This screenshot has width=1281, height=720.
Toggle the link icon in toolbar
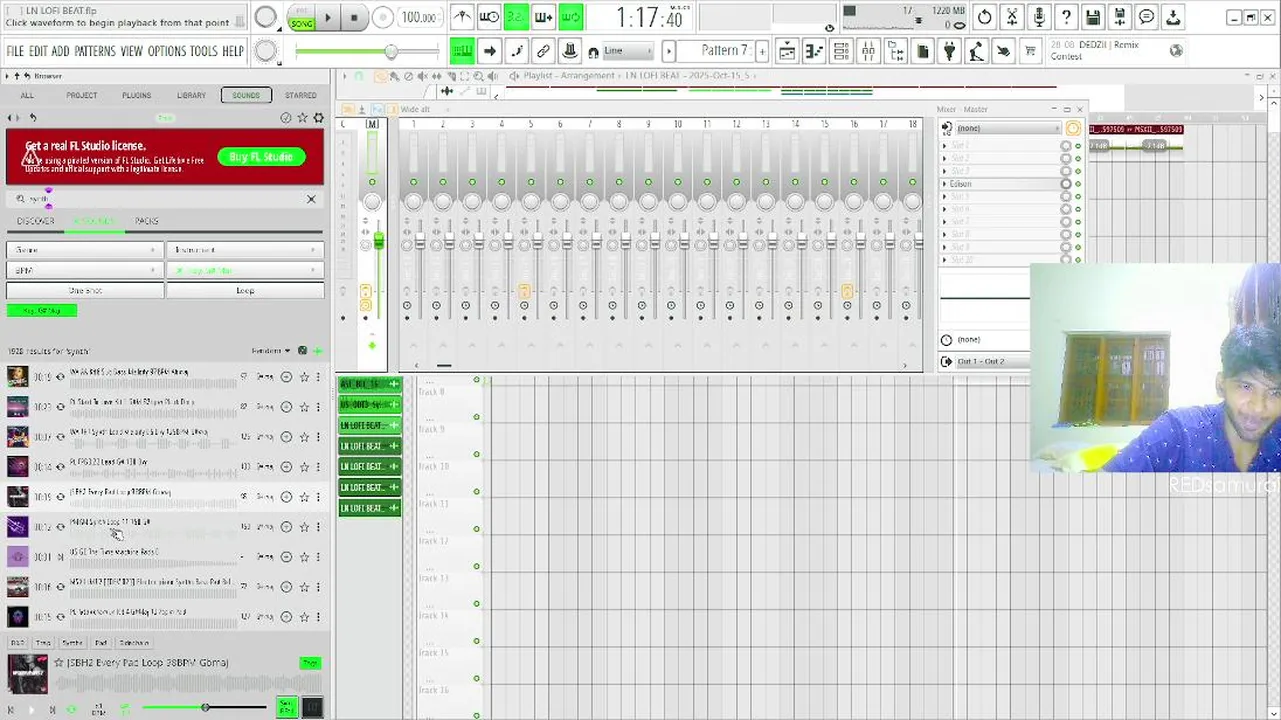point(543,51)
